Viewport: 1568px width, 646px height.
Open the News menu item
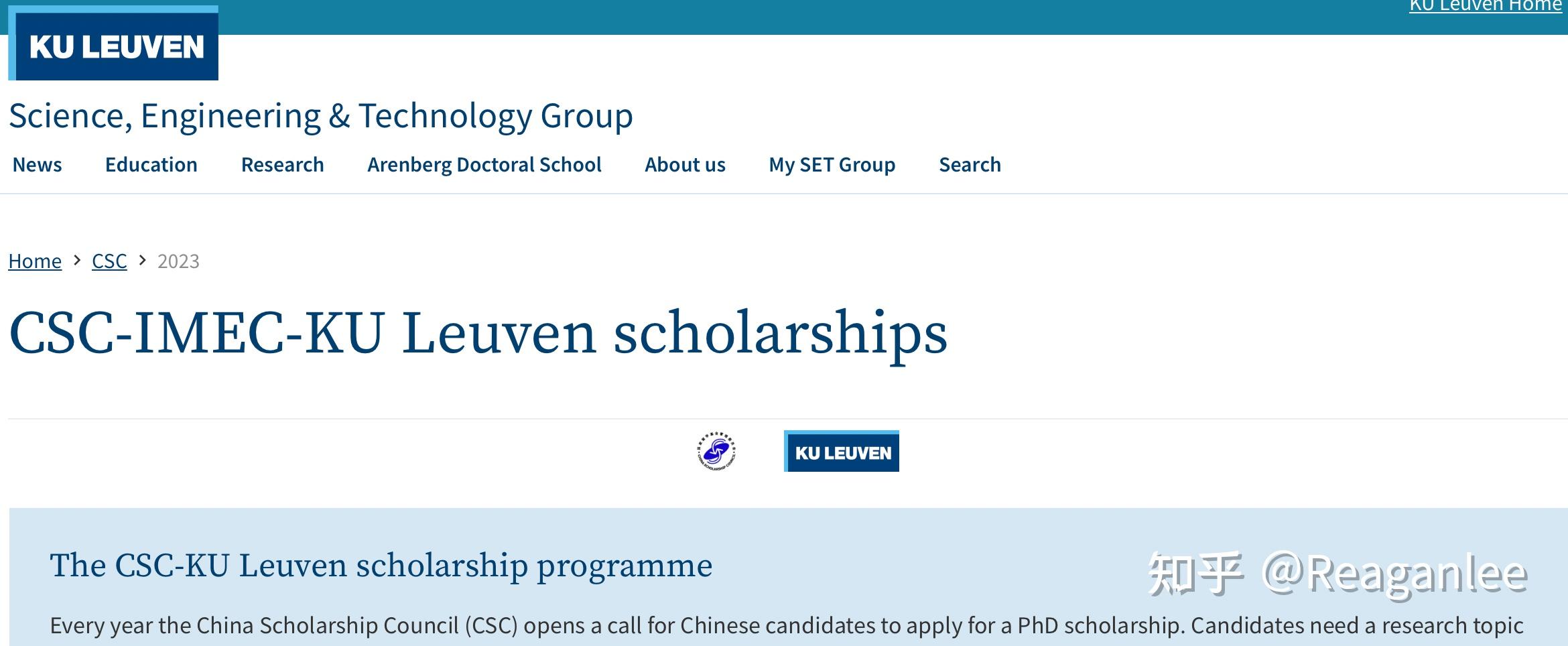coord(37,165)
